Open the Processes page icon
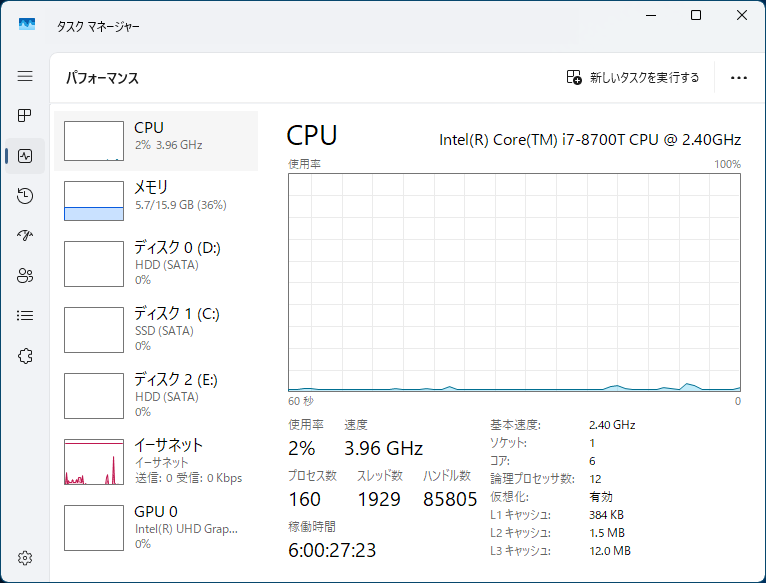This screenshot has width=766, height=583. point(25,116)
